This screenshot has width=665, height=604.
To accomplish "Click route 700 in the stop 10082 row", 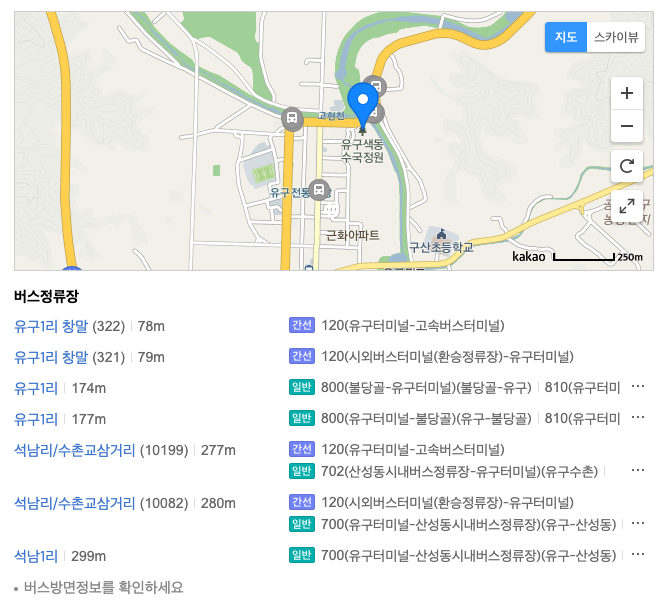I will coord(469,524).
